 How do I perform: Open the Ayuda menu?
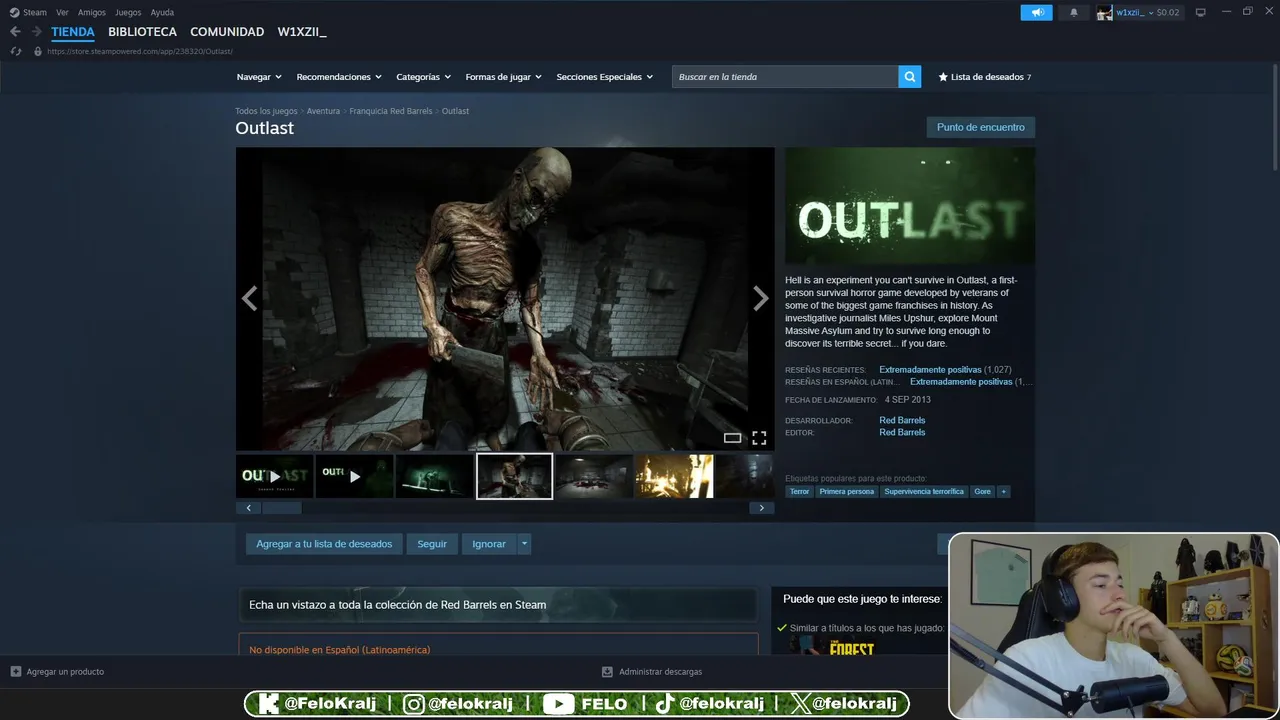pos(162,12)
